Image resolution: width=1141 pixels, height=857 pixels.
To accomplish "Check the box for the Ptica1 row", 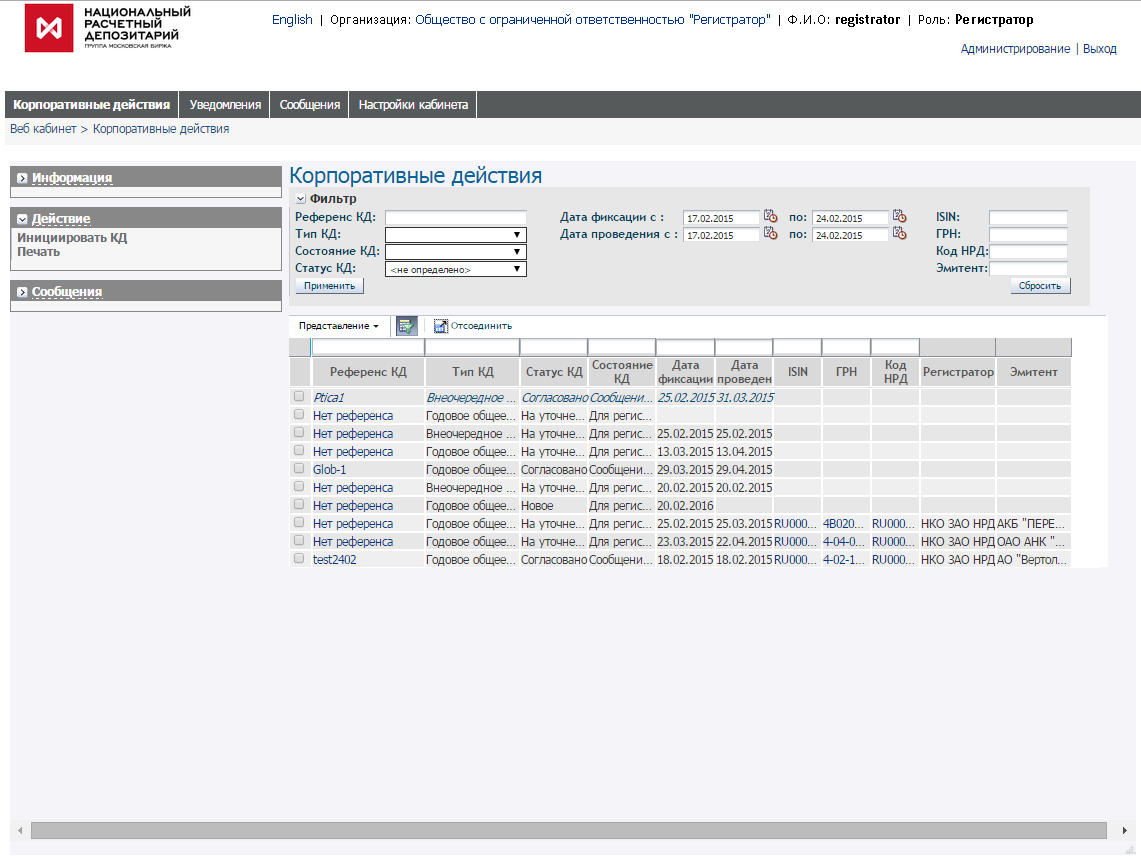I will tap(299, 396).
